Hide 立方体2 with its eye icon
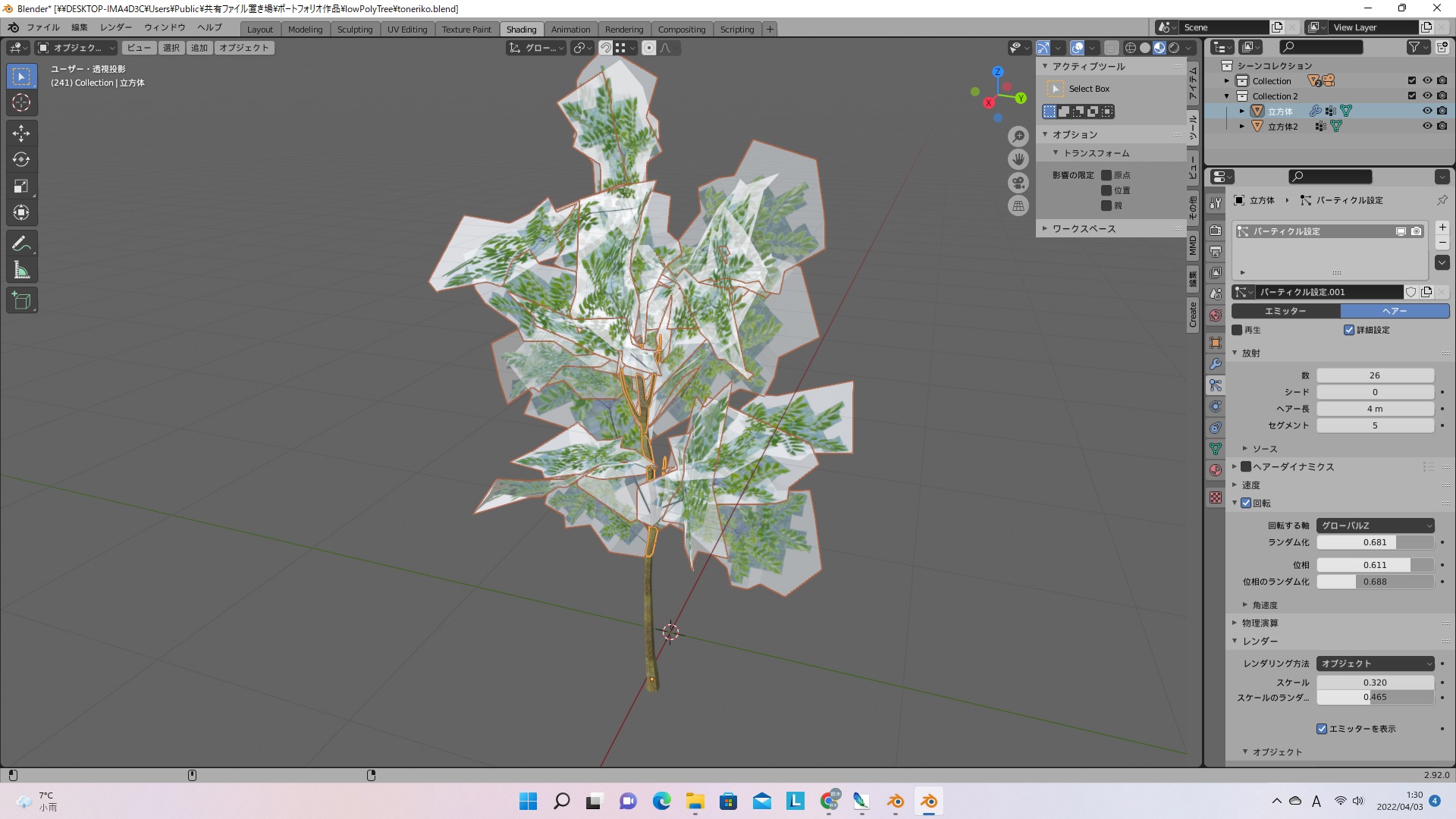This screenshot has width=1456, height=819. [1426, 127]
